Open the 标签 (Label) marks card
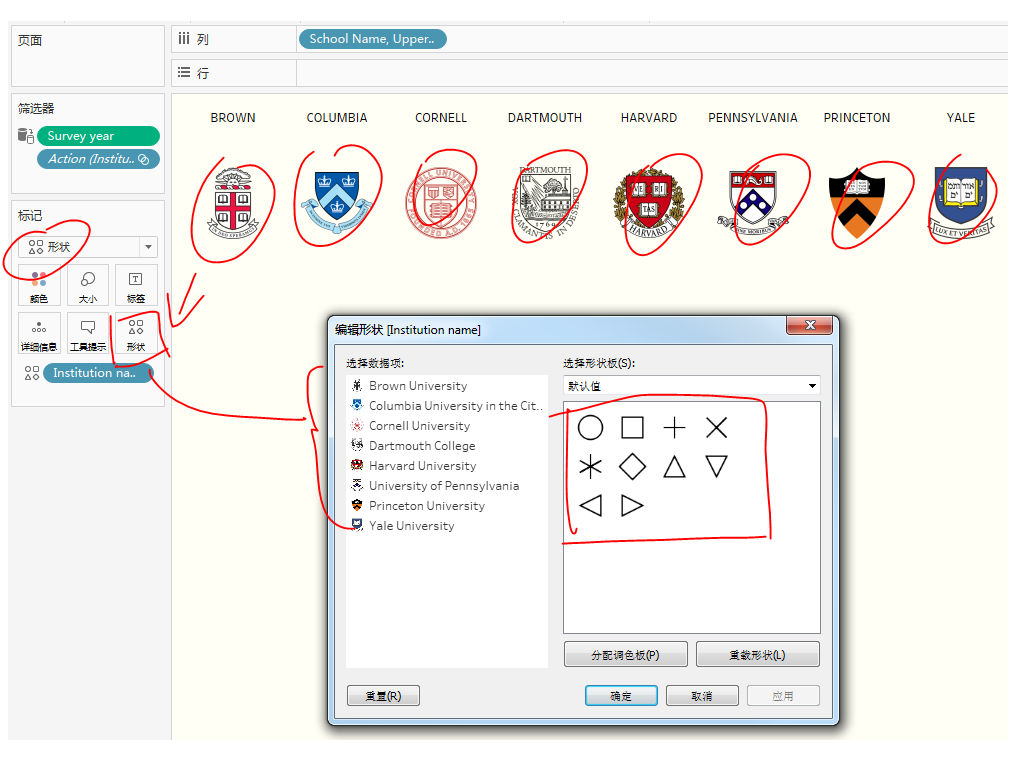This screenshot has height=774, width=1022. (136, 285)
